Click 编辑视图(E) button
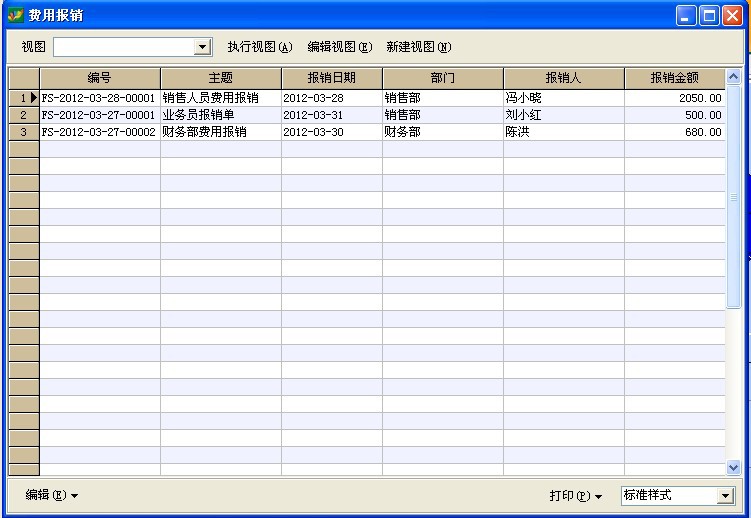Viewport: 751px width, 518px height. click(x=339, y=47)
